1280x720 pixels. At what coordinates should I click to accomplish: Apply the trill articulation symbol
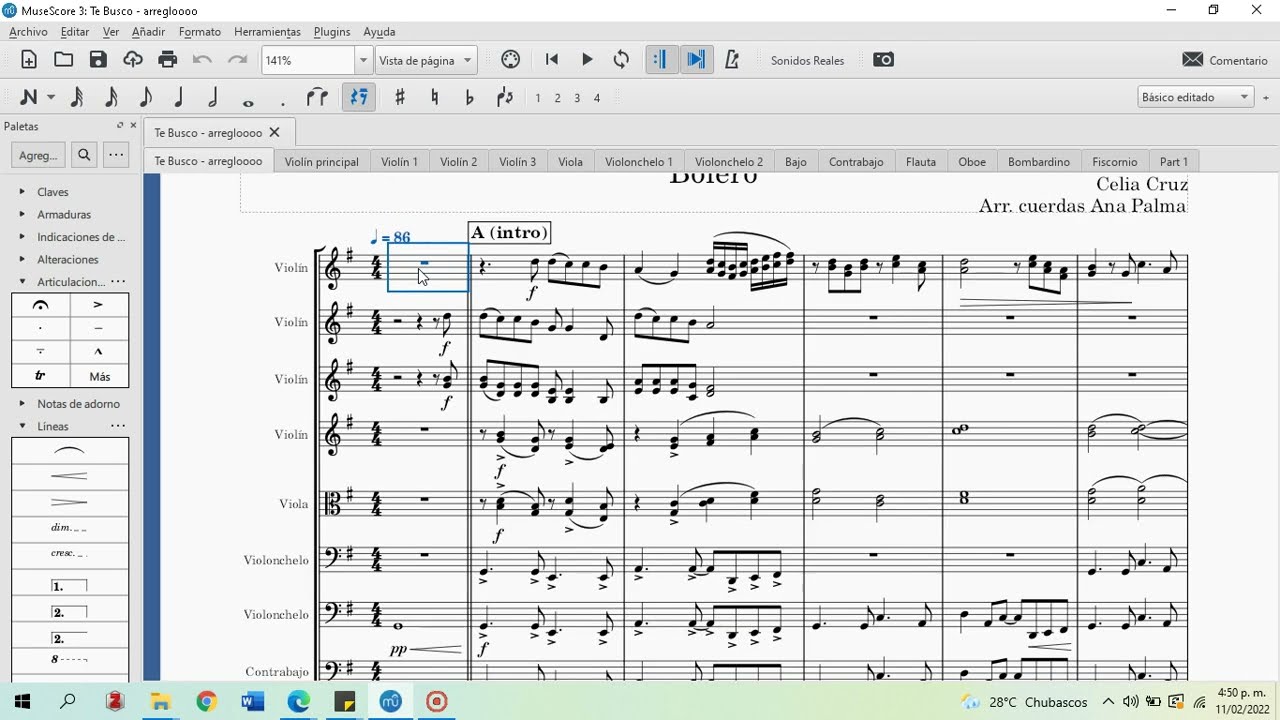pyautogui.click(x=41, y=376)
